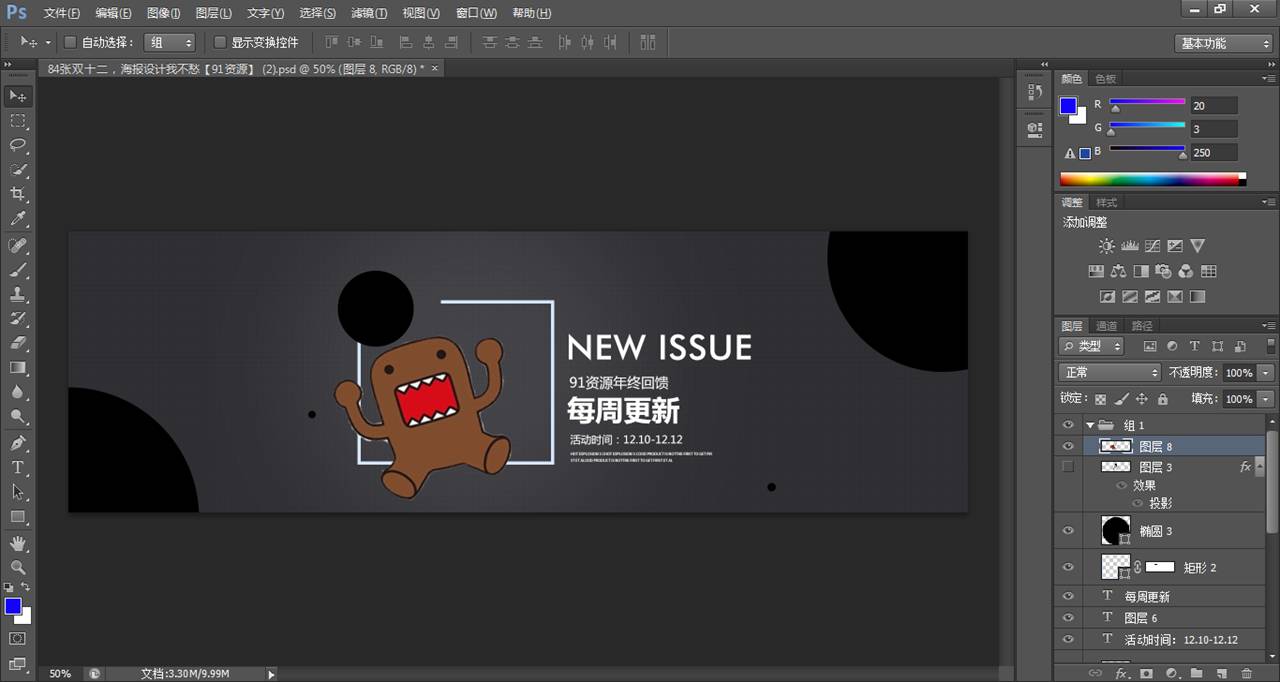Select the Hand tool

click(x=18, y=543)
